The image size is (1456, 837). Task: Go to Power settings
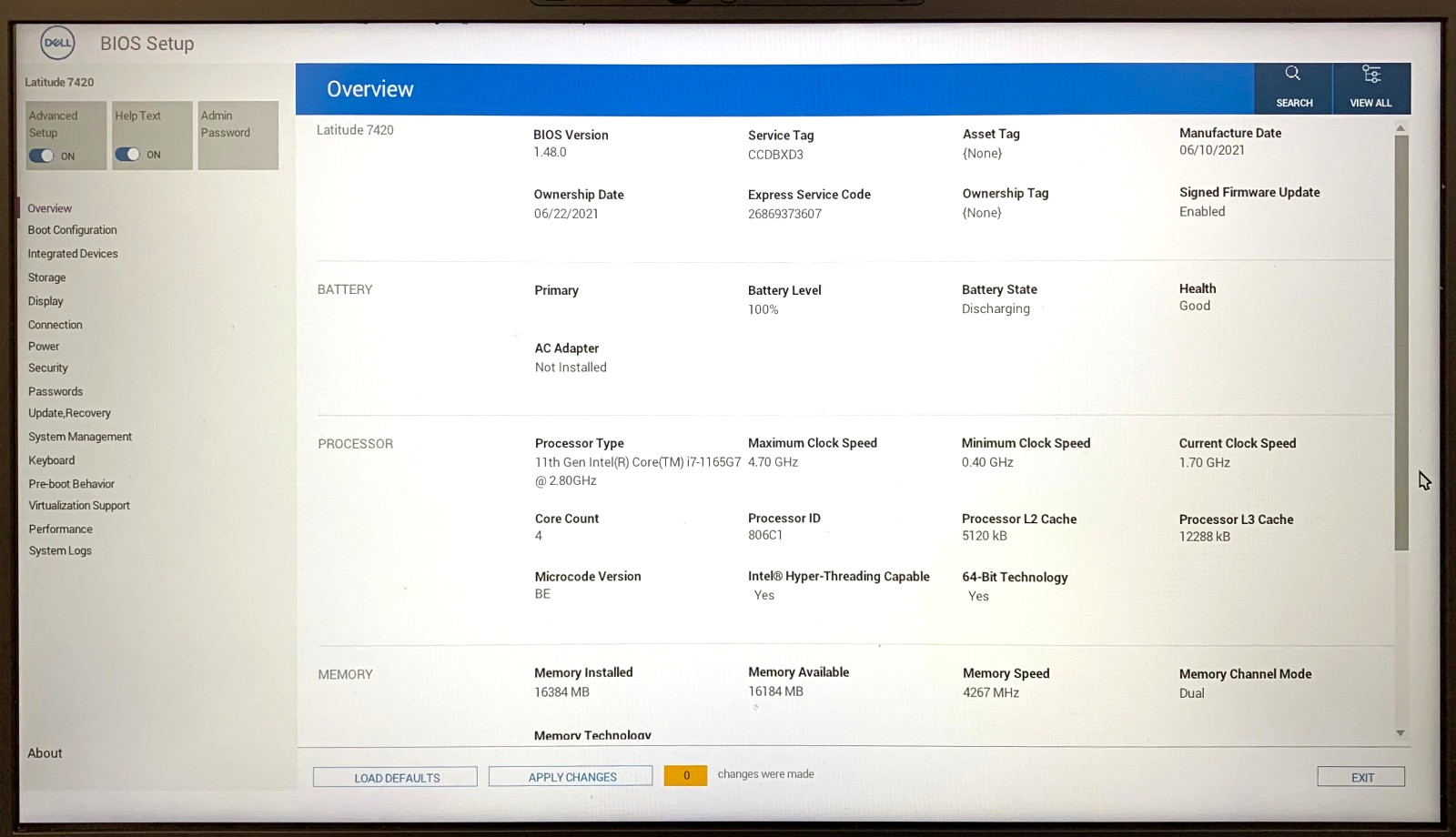44,347
